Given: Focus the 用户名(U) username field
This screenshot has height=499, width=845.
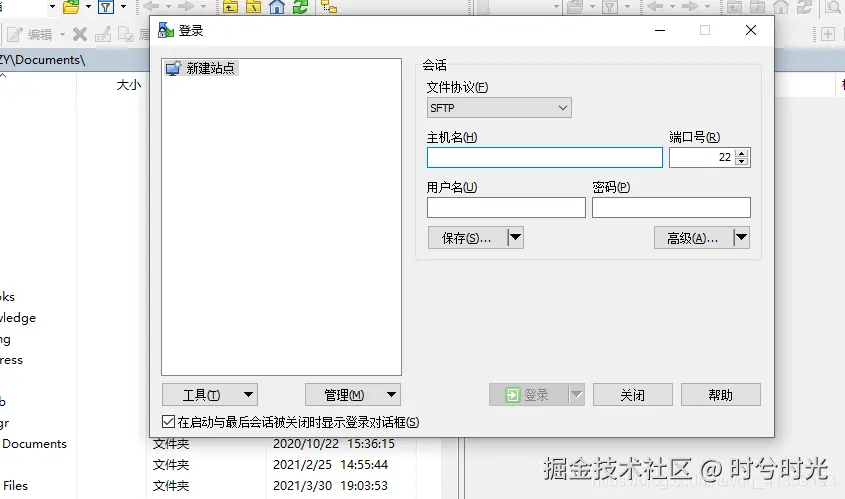Looking at the screenshot, I should (506, 207).
